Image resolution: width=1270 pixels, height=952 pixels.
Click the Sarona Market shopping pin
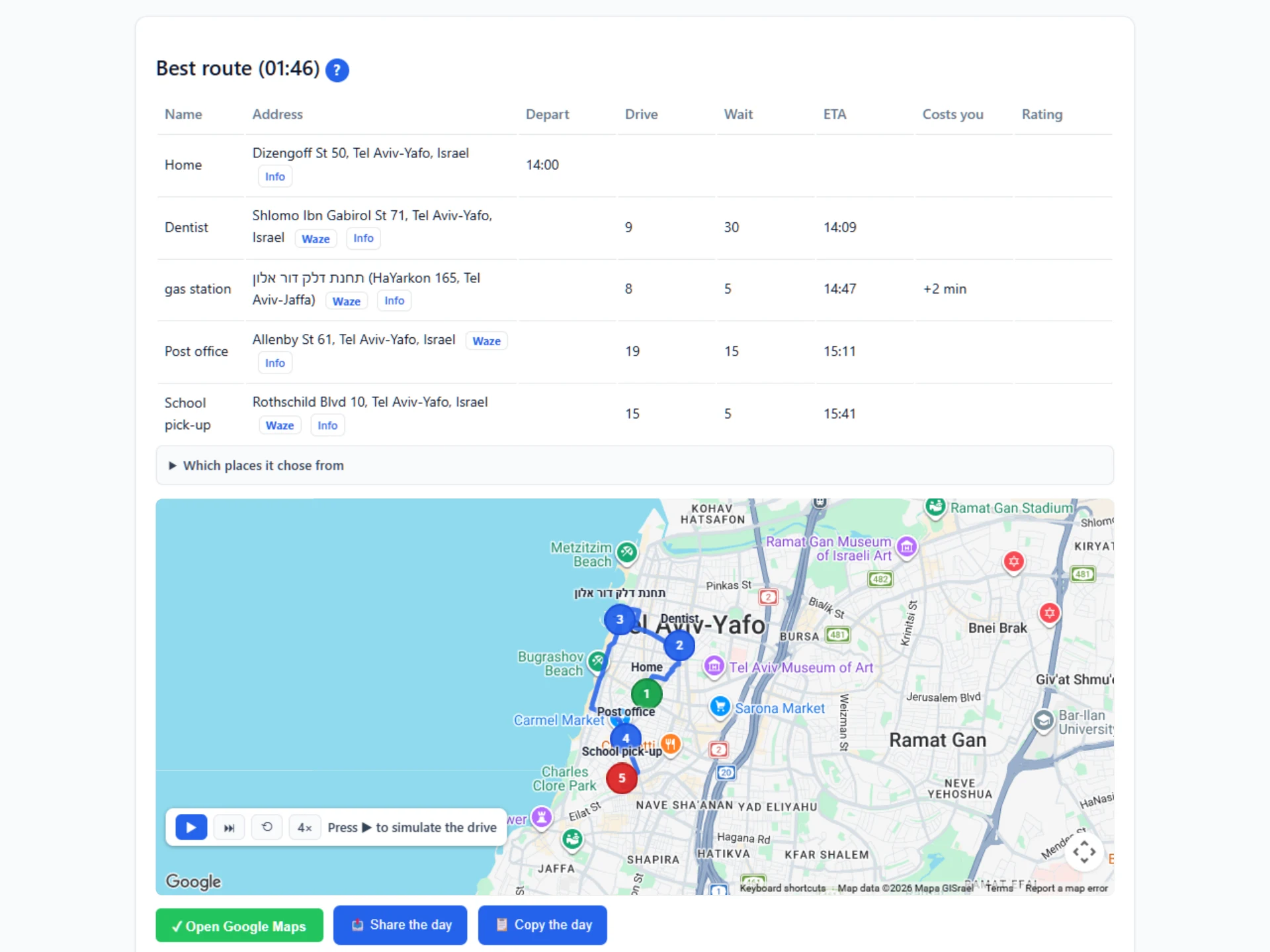click(x=720, y=707)
